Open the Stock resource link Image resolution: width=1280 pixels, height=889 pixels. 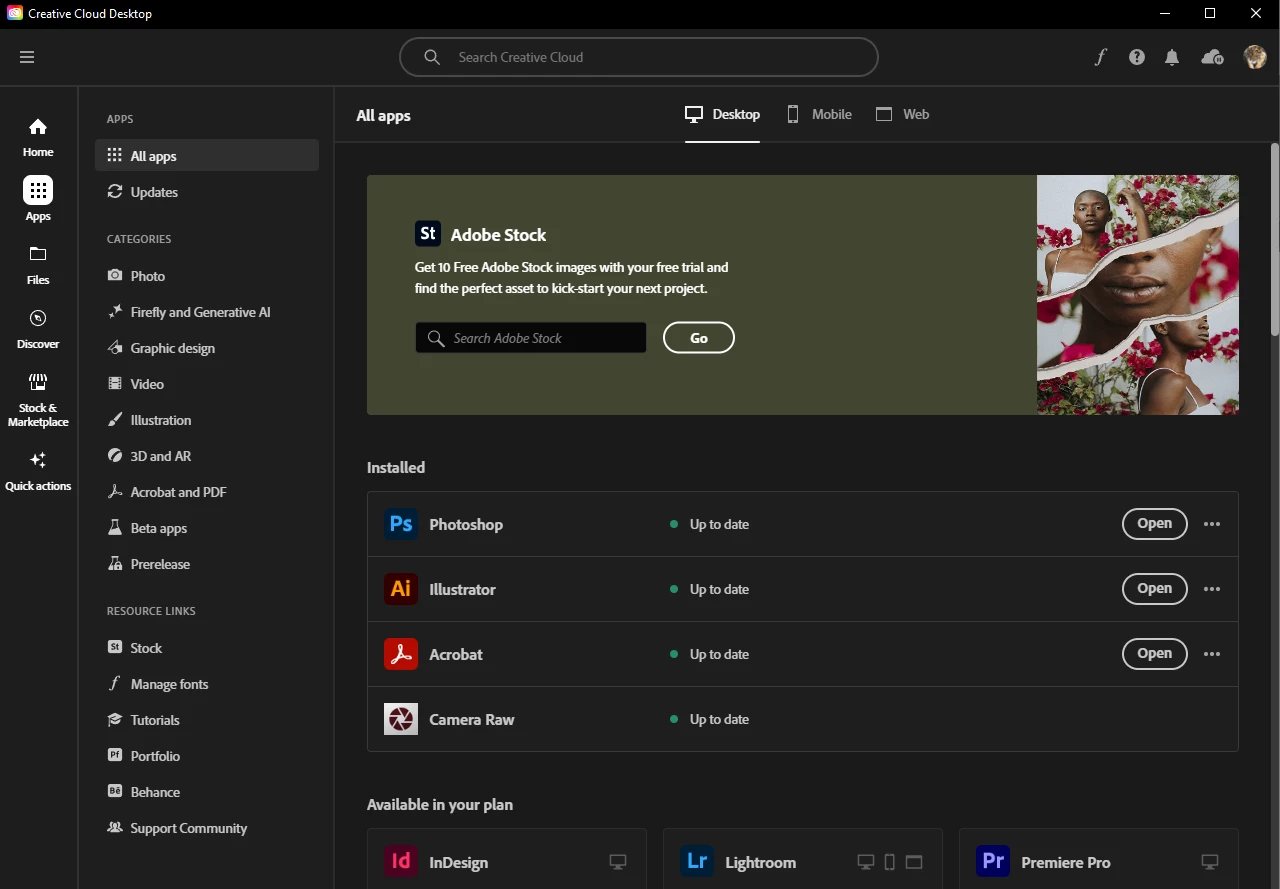click(x=207, y=648)
